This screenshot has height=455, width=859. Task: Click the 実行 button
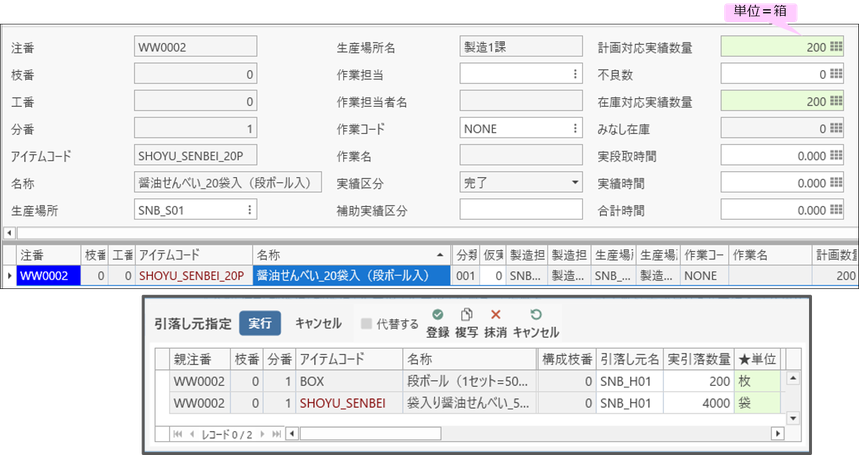pyautogui.click(x=260, y=323)
